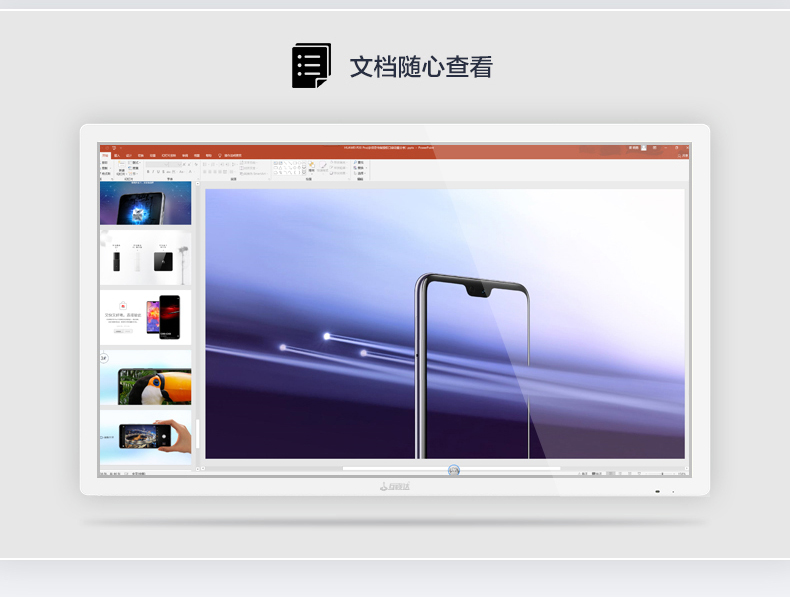Click the Share button at ribbon right
The height and width of the screenshot is (597, 790).
click(683, 156)
